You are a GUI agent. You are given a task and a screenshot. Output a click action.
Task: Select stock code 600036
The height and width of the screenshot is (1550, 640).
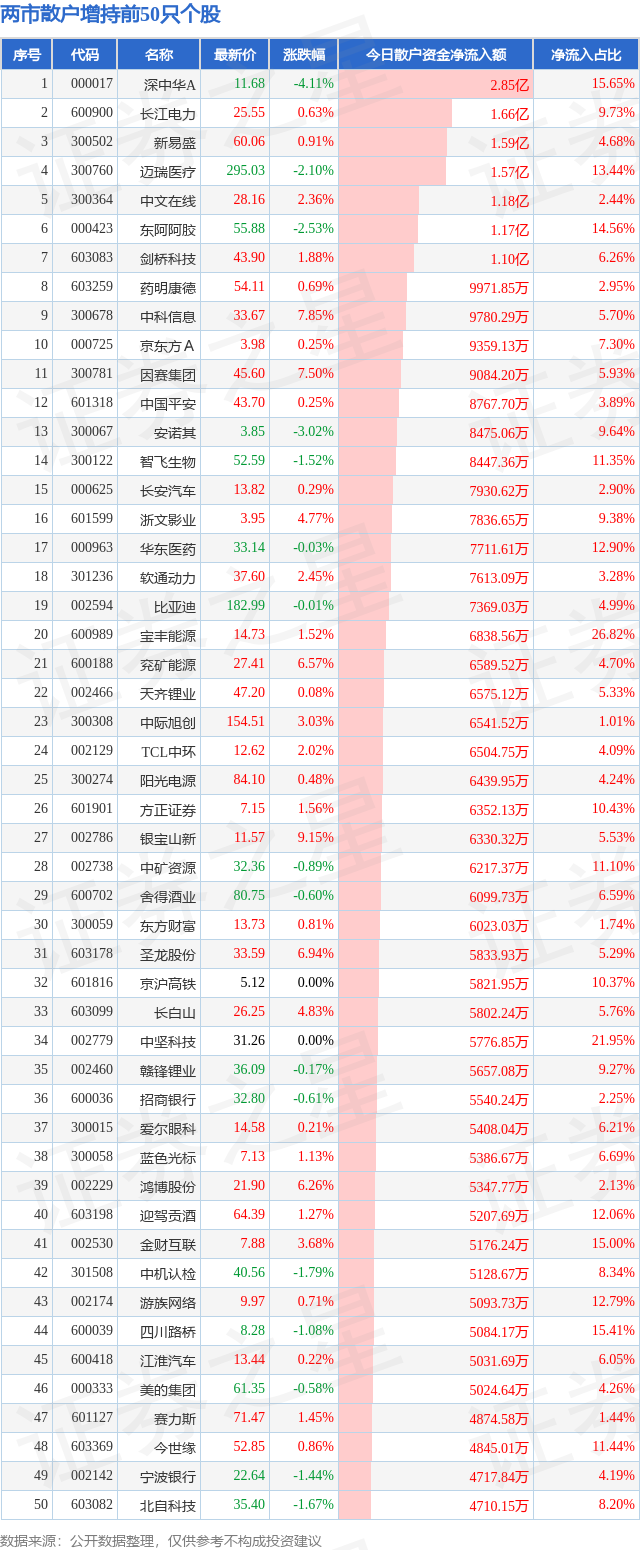[x=92, y=1099]
